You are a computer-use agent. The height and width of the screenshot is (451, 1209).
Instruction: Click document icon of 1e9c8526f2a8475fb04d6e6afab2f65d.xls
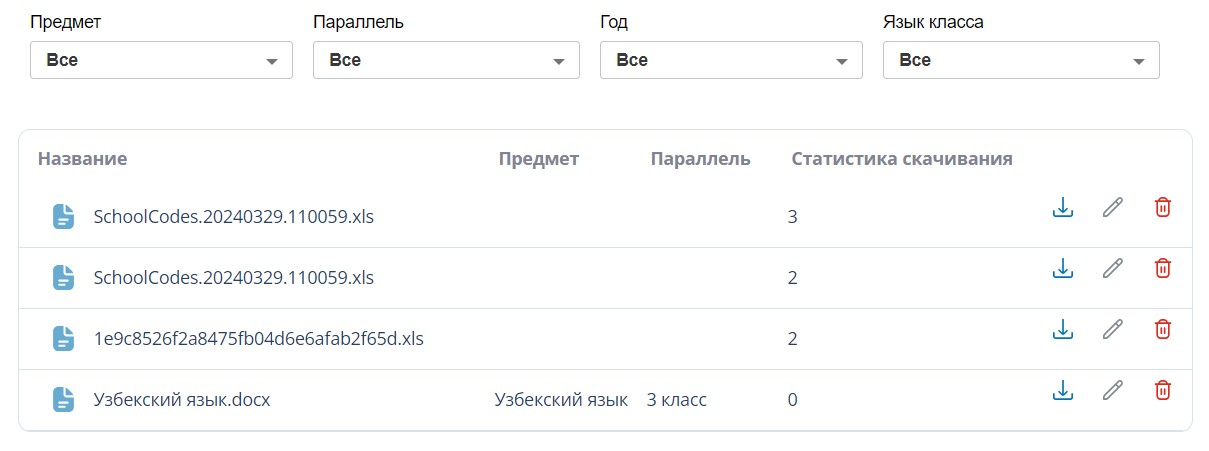pyautogui.click(x=64, y=339)
